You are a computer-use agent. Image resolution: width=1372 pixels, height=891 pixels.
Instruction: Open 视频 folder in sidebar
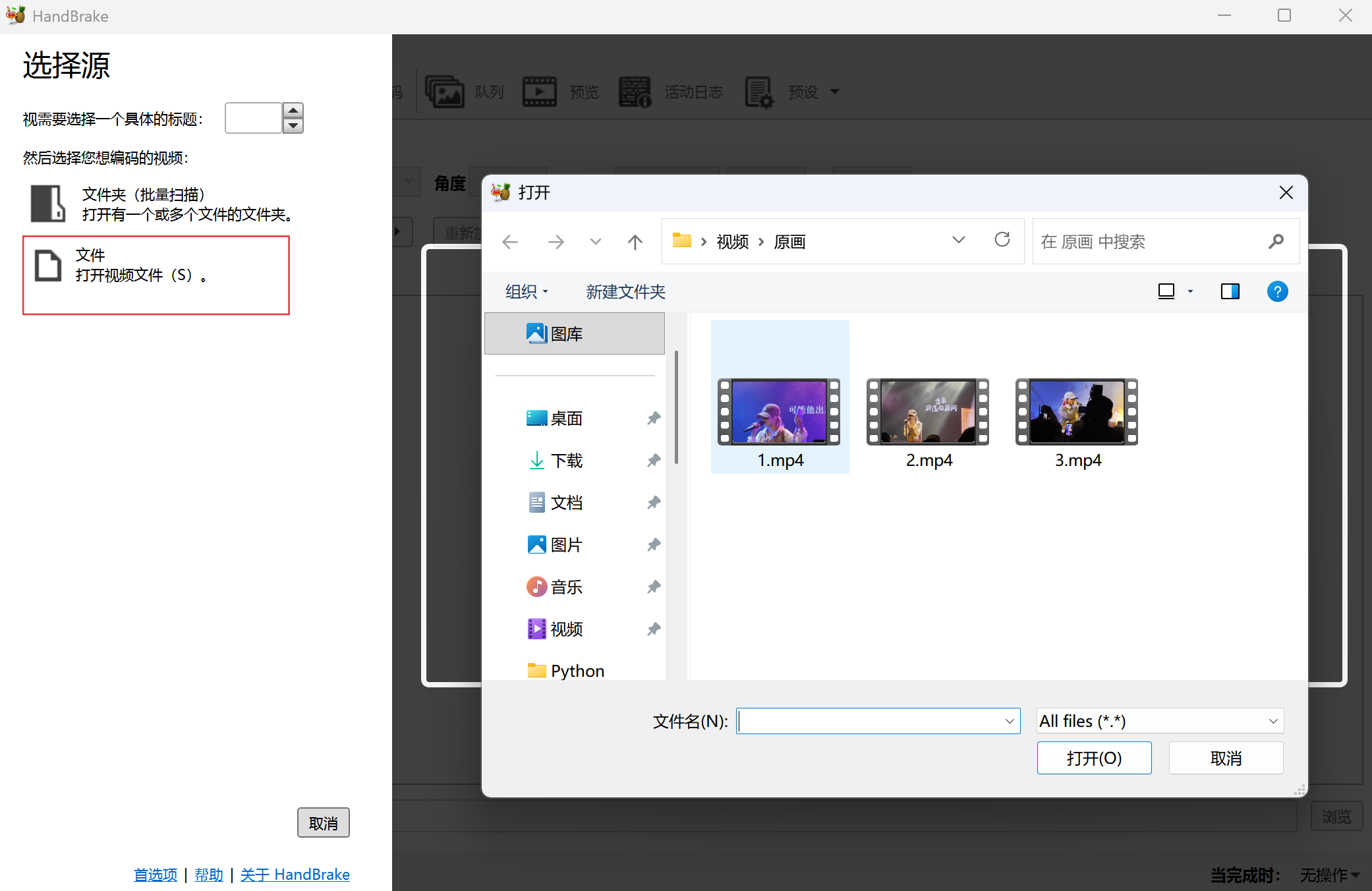pyautogui.click(x=565, y=629)
